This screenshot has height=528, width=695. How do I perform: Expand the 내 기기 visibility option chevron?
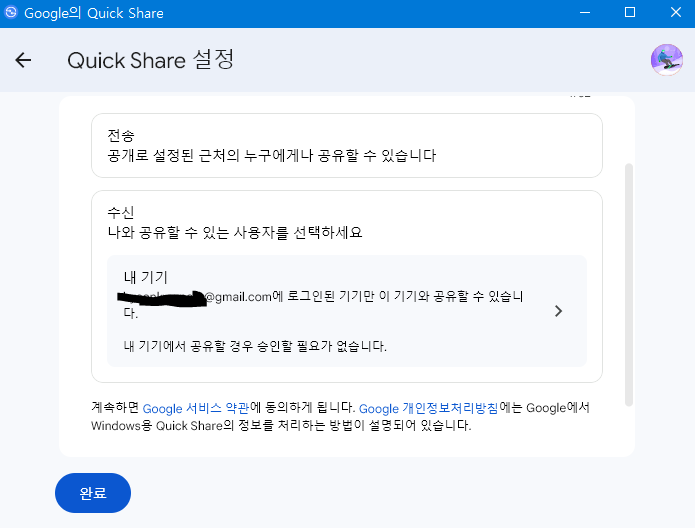[558, 311]
